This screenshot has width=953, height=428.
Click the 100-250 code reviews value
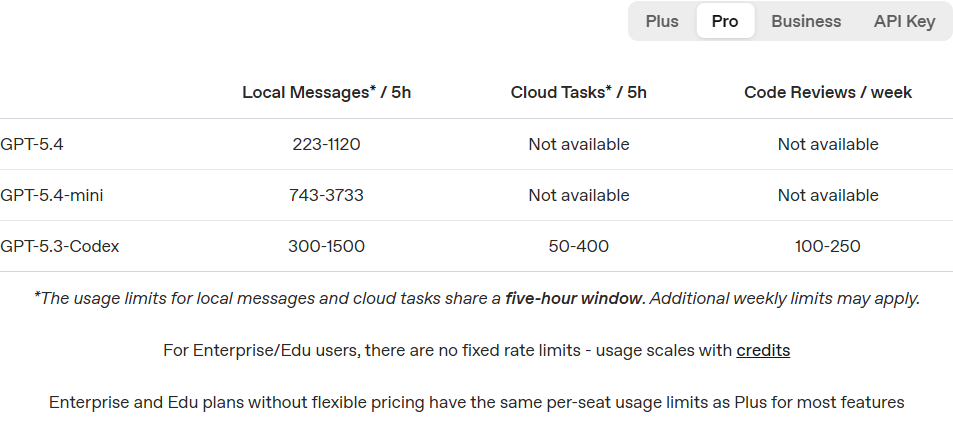[828, 246]
